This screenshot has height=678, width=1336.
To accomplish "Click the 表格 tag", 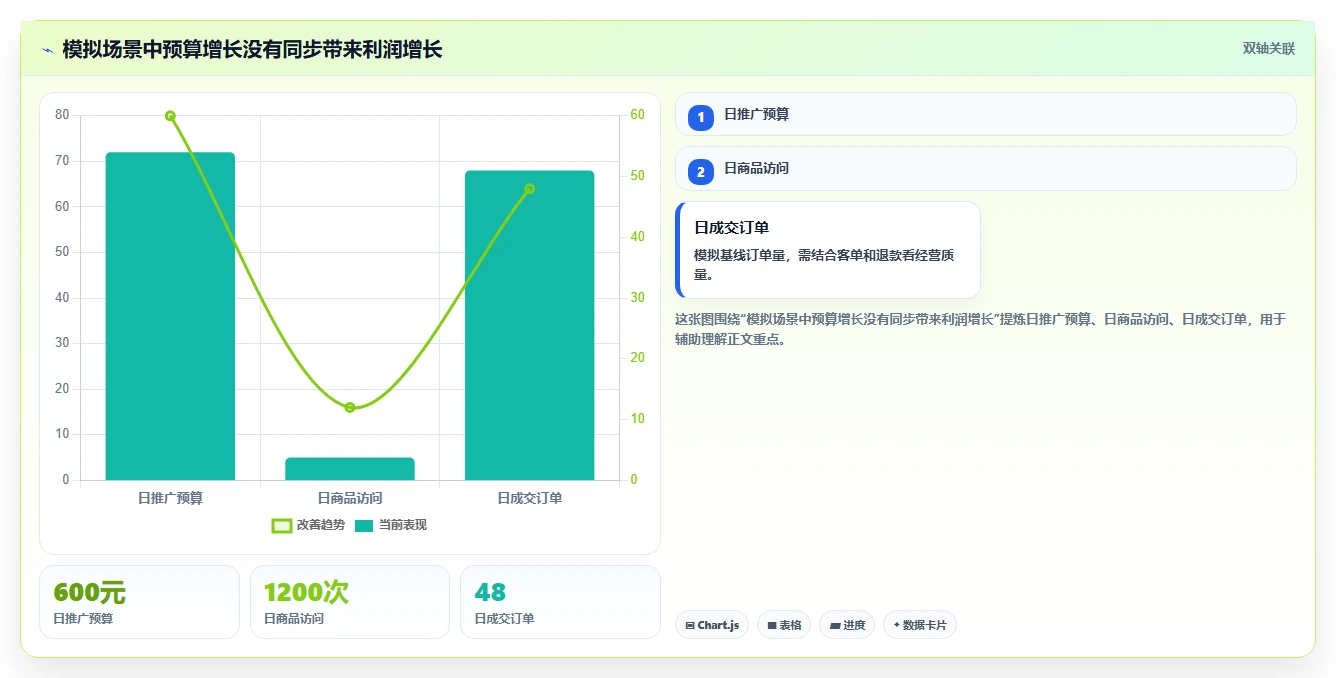I will click(784, 625).
